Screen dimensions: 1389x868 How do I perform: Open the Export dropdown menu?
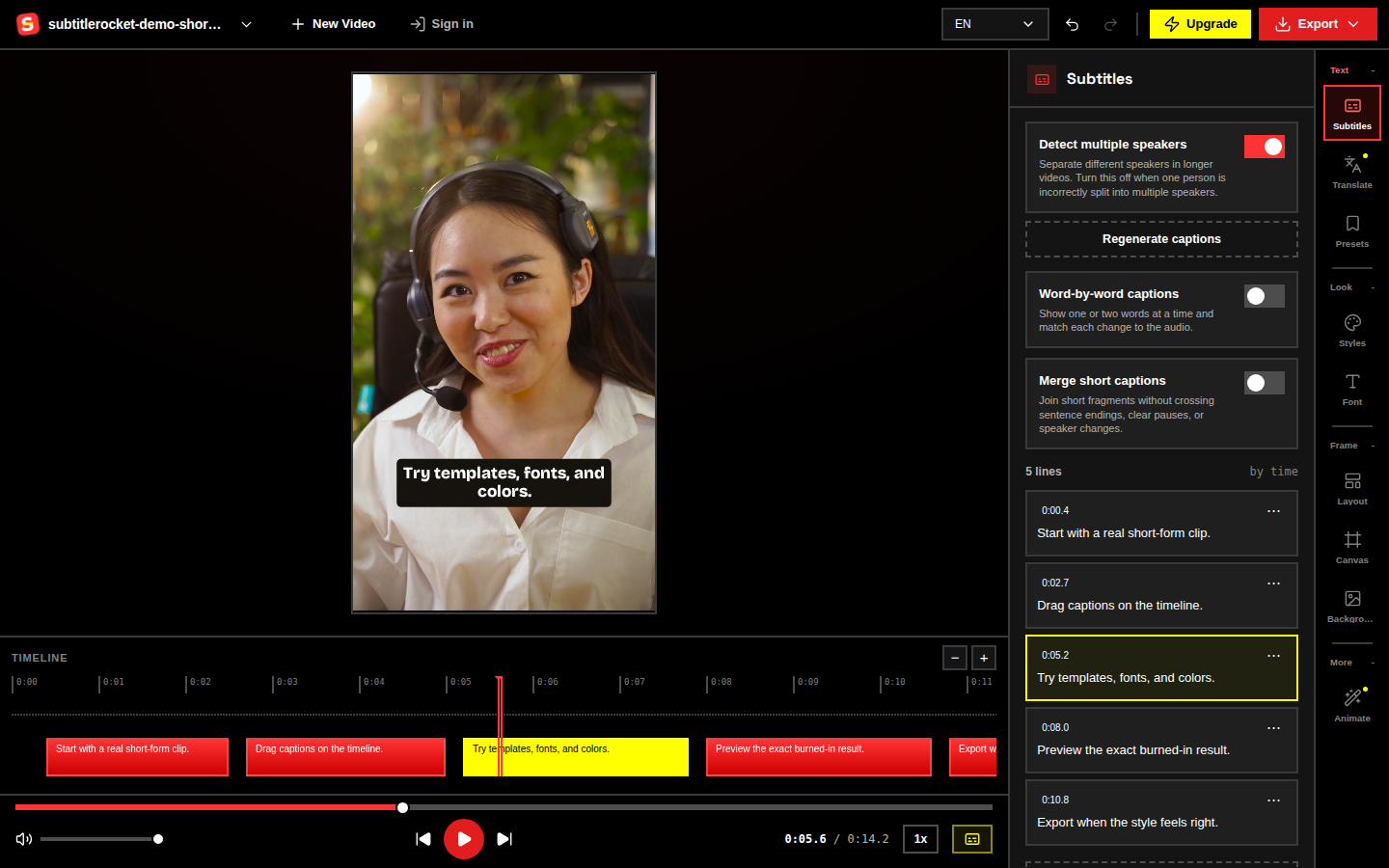[x=1318, y=24]
